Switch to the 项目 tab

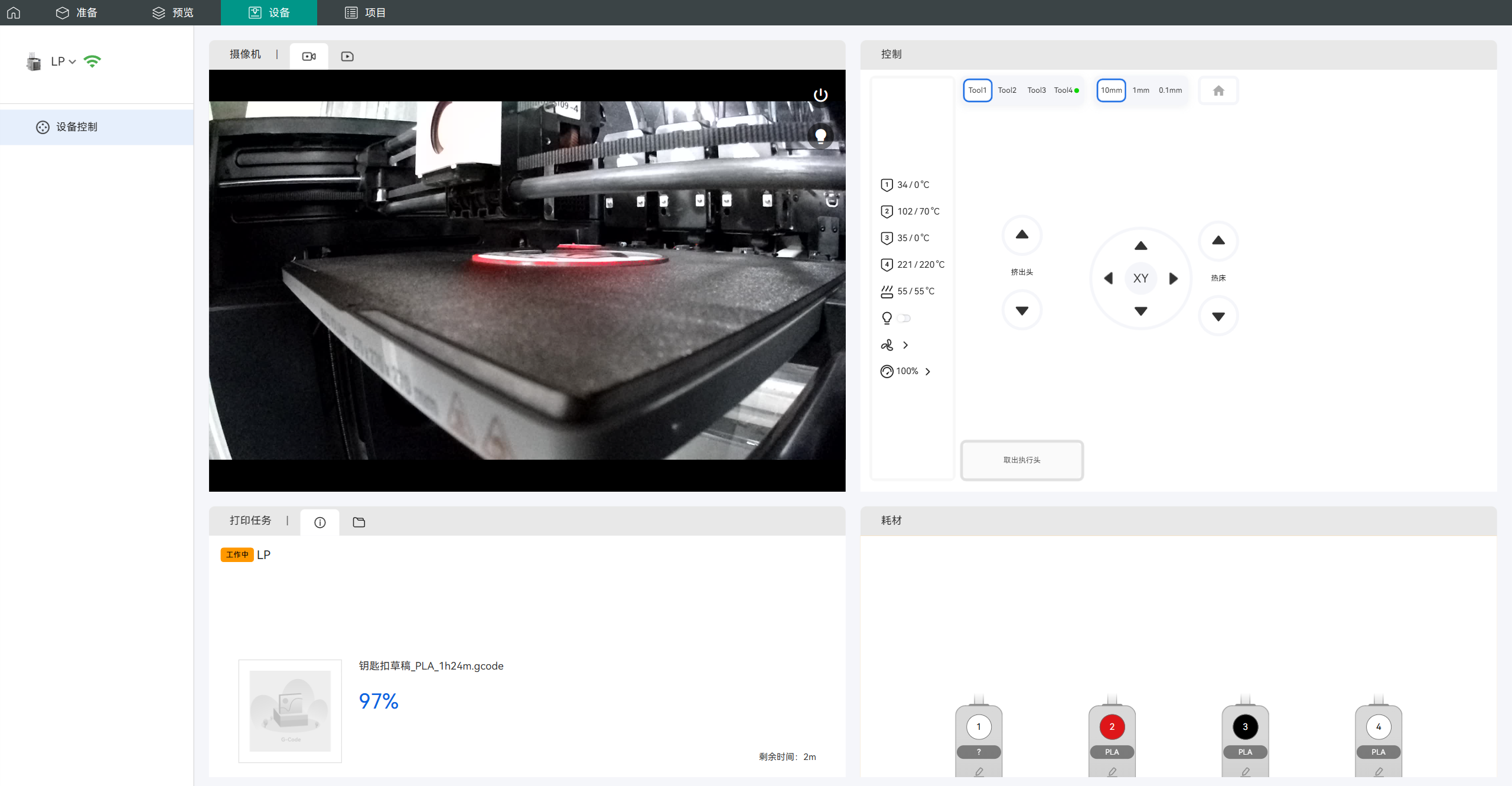tap(366, 12)
